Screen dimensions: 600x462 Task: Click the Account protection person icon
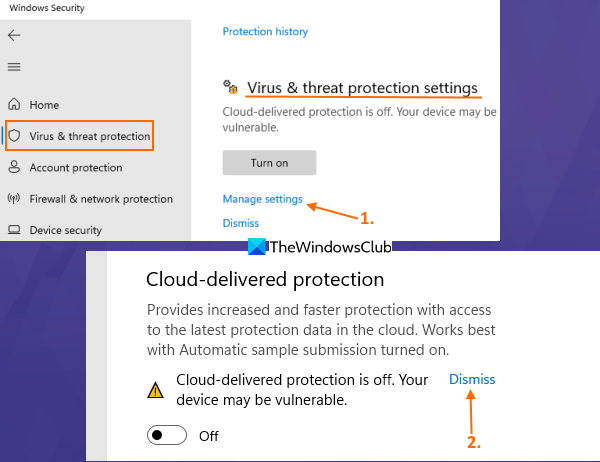pyautogui.click(x=14, y=167)
